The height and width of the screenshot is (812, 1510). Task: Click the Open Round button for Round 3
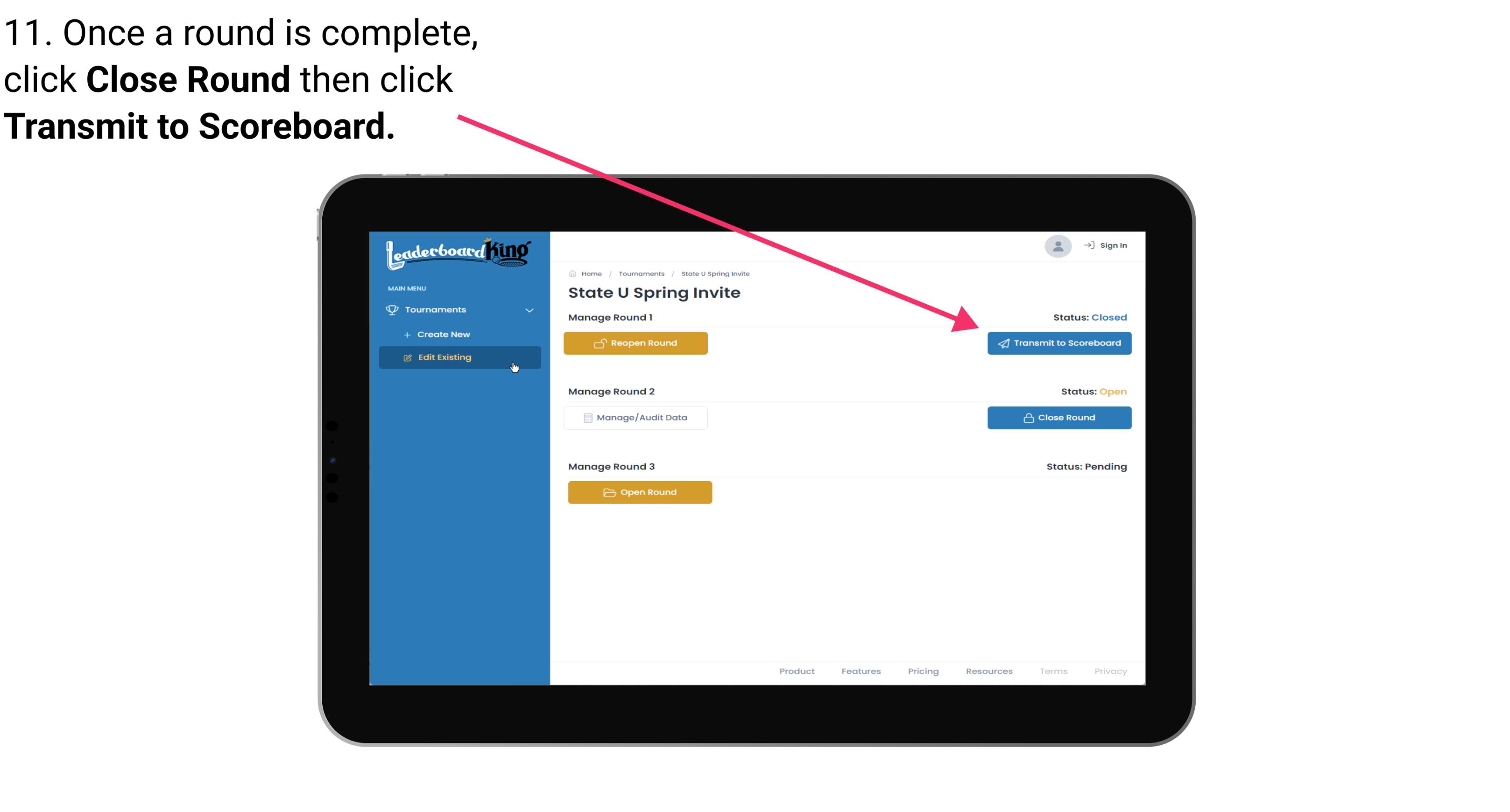pyautogui.click(x=640, y=492)
